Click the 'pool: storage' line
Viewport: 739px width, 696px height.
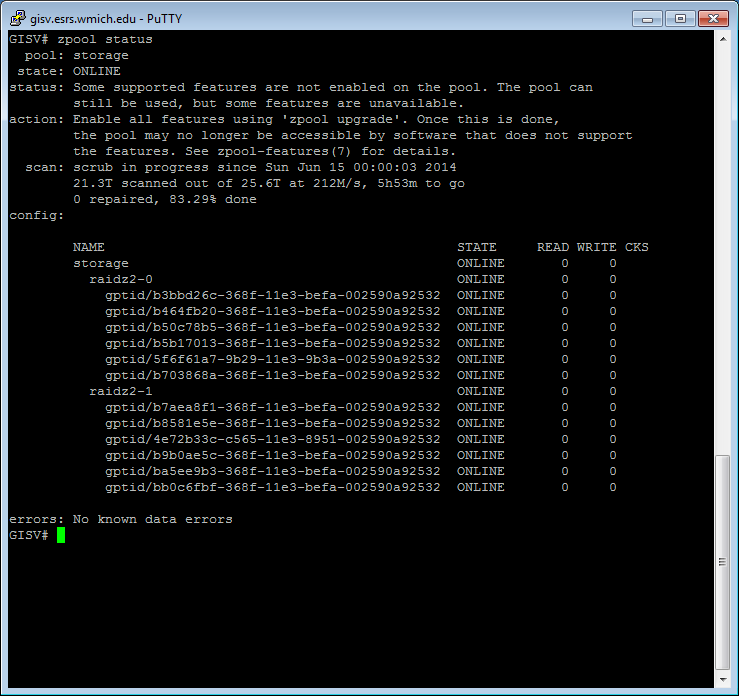coord(76,56)
